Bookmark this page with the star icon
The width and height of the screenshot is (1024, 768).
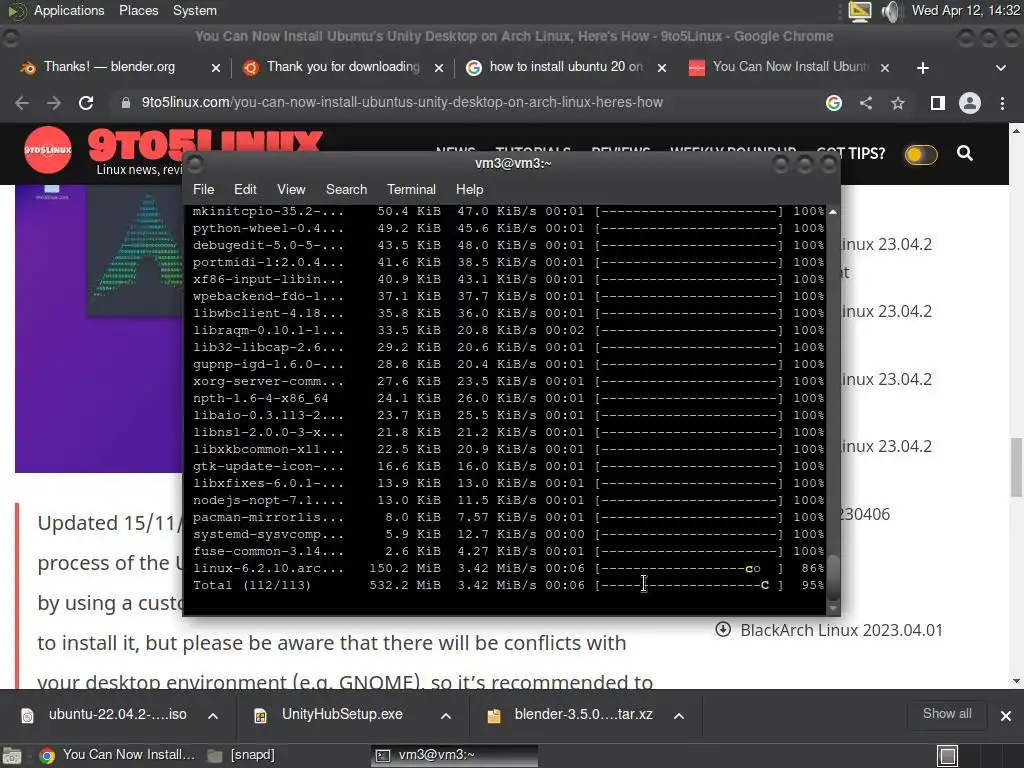click(898, 103)
